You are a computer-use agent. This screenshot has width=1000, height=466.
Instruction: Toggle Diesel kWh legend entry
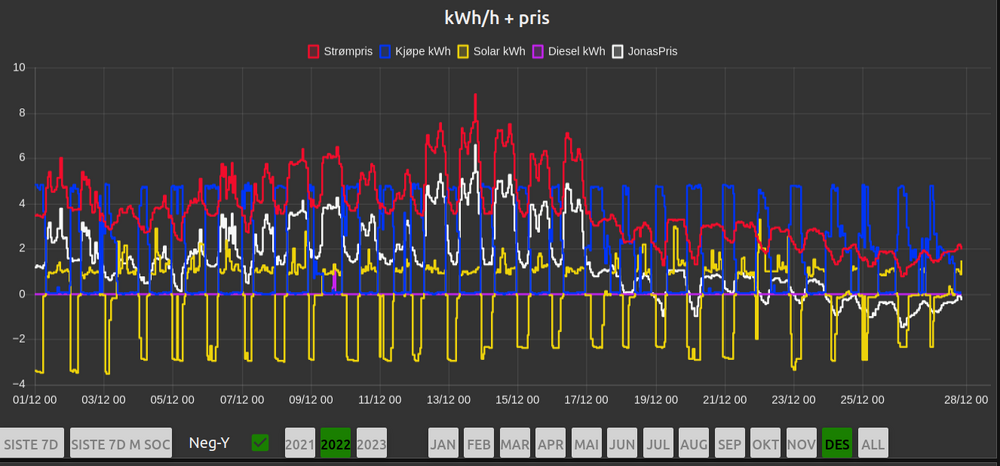[x=569, y=51]
